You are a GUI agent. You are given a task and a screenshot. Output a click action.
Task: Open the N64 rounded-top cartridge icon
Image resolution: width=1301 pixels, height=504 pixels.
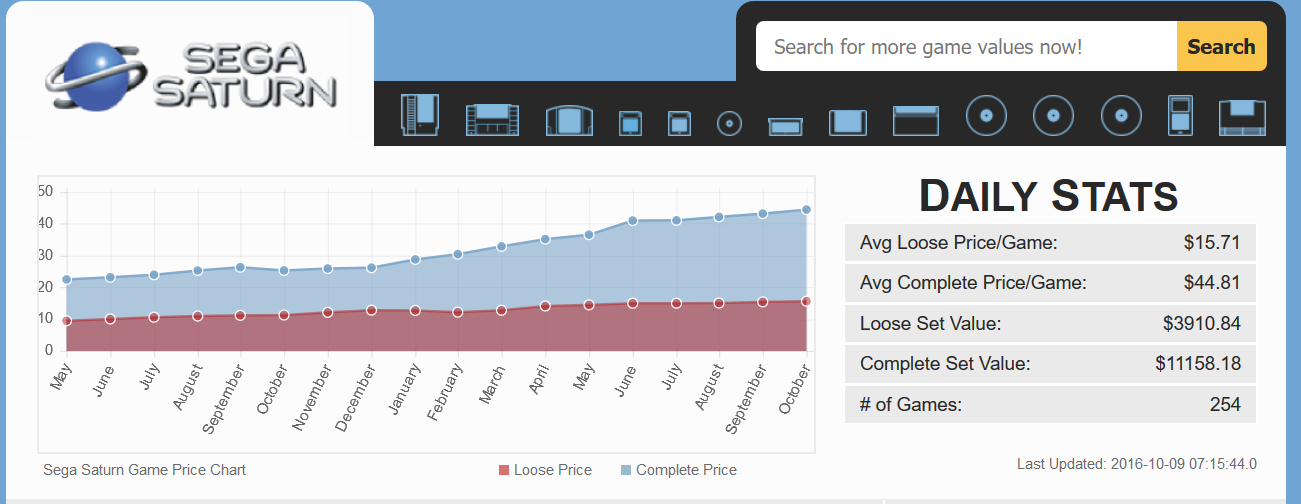[567, 120]
